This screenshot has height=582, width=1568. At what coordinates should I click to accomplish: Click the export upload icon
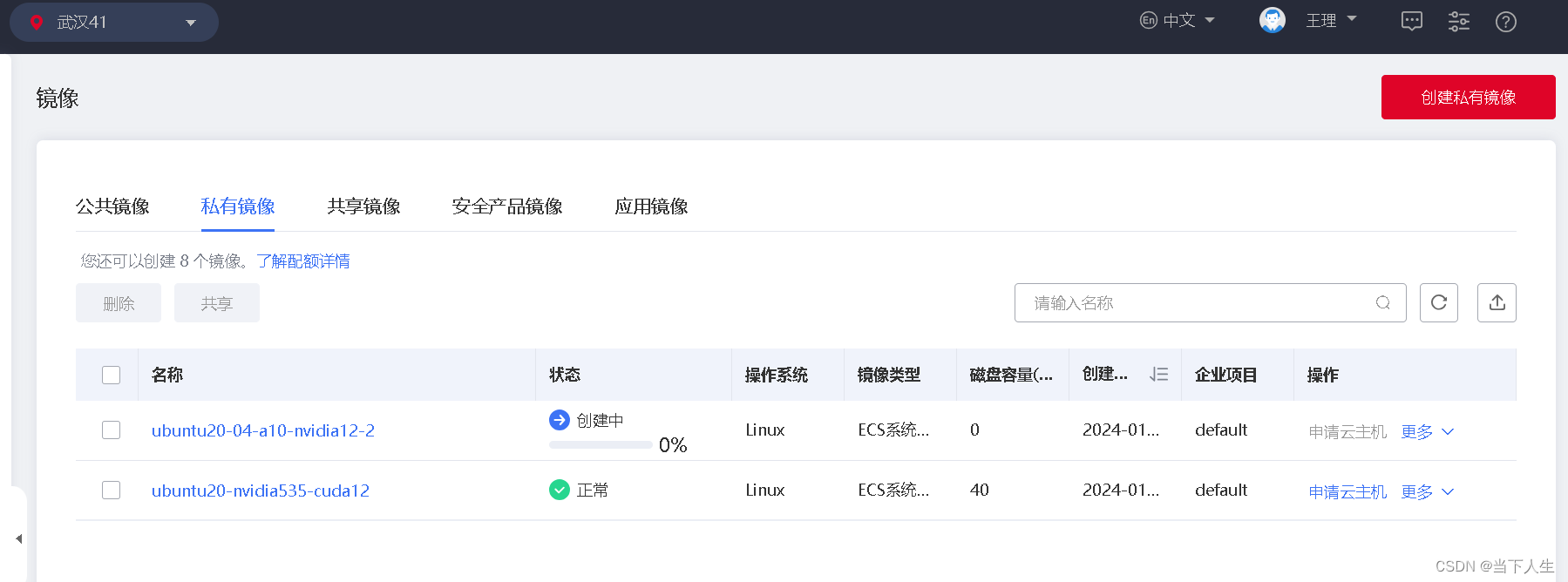point(1497,302)
